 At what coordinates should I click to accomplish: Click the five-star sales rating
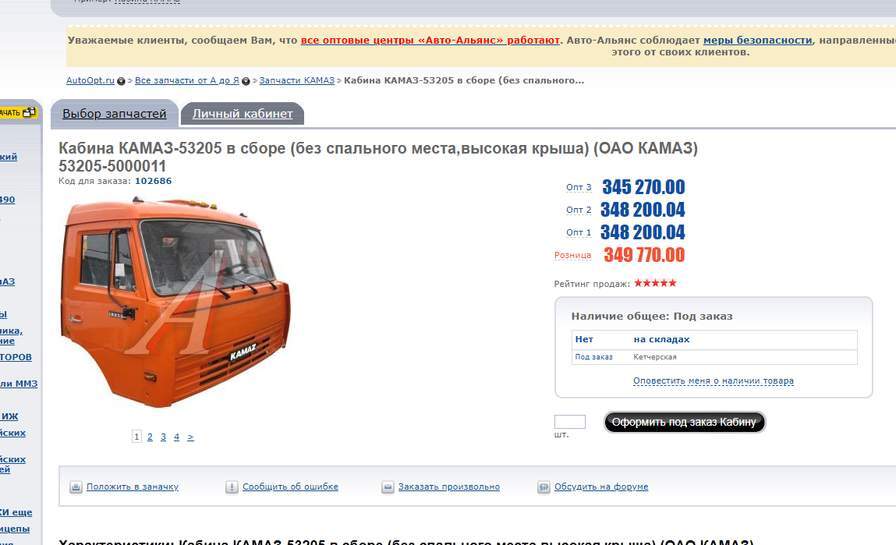tap(655, 283)
